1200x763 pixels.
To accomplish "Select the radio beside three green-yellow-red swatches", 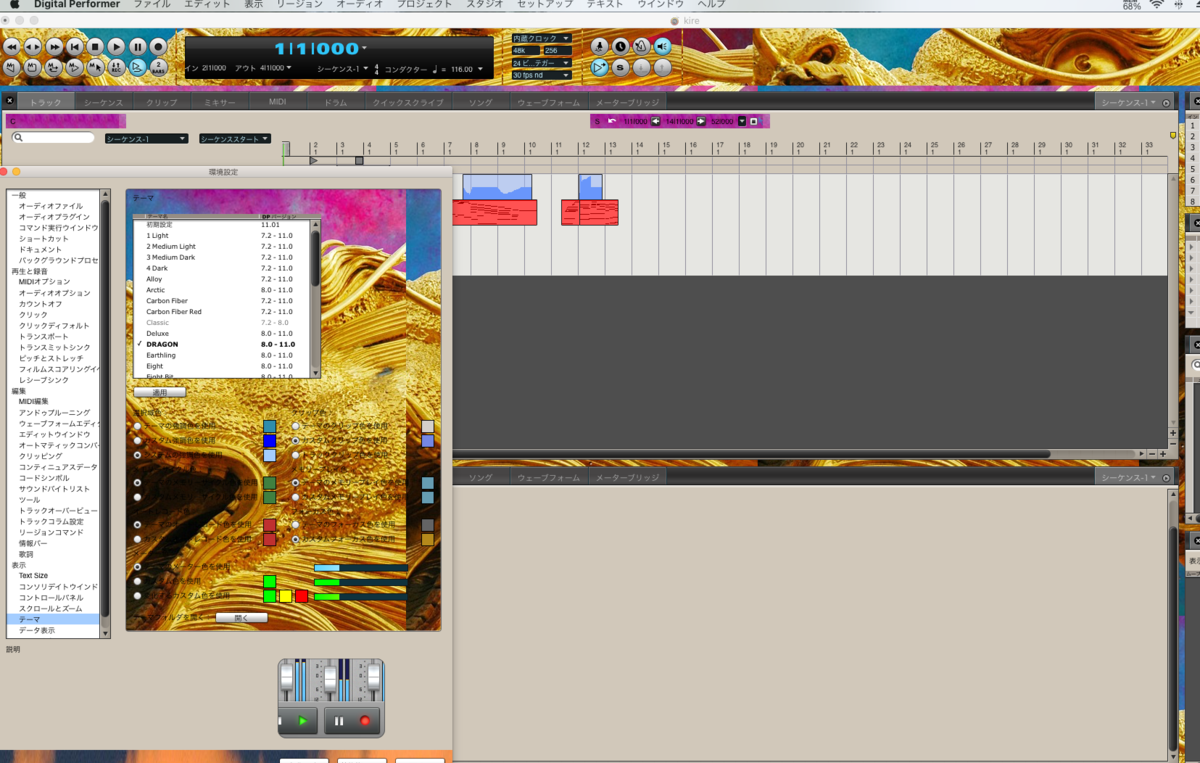I will tap(137, 596).
